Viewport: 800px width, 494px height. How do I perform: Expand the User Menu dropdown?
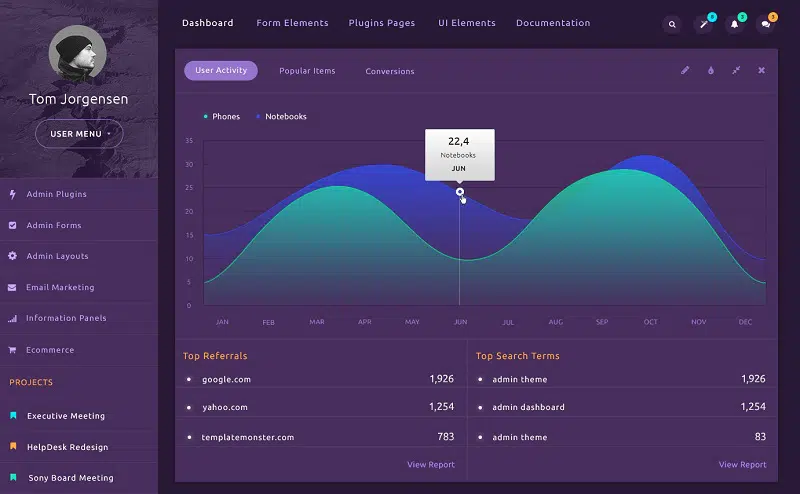79,133
